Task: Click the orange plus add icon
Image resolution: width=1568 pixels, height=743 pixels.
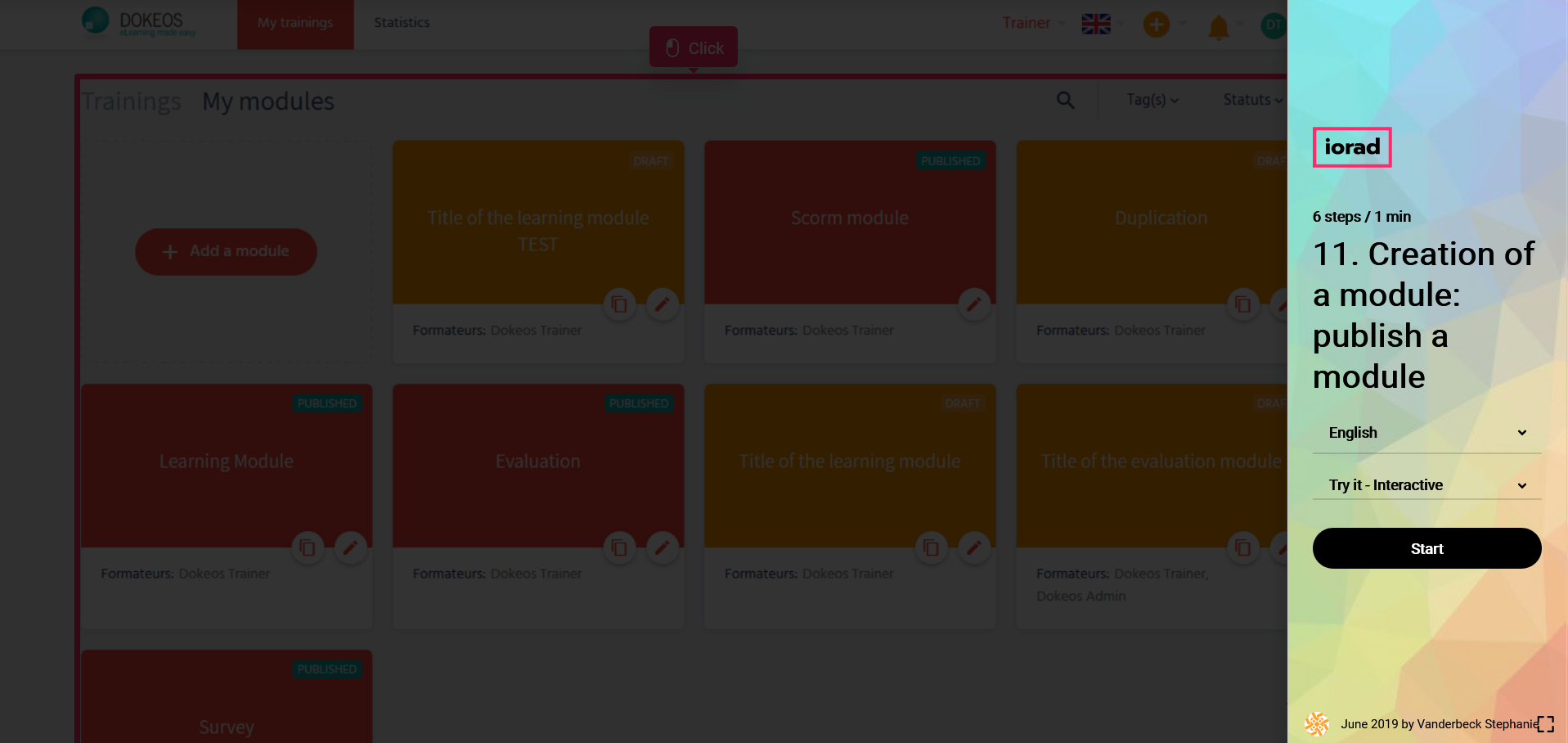Action: 1156,25
